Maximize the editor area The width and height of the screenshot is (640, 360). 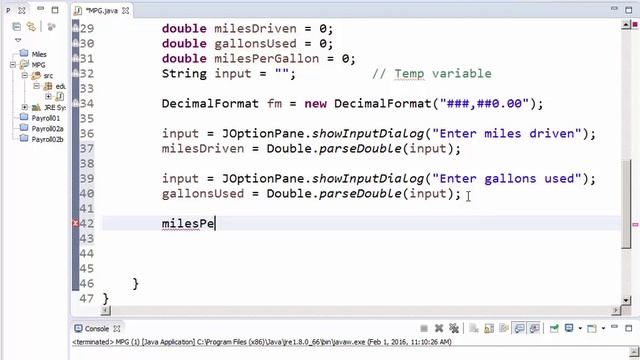pos(629,10)
